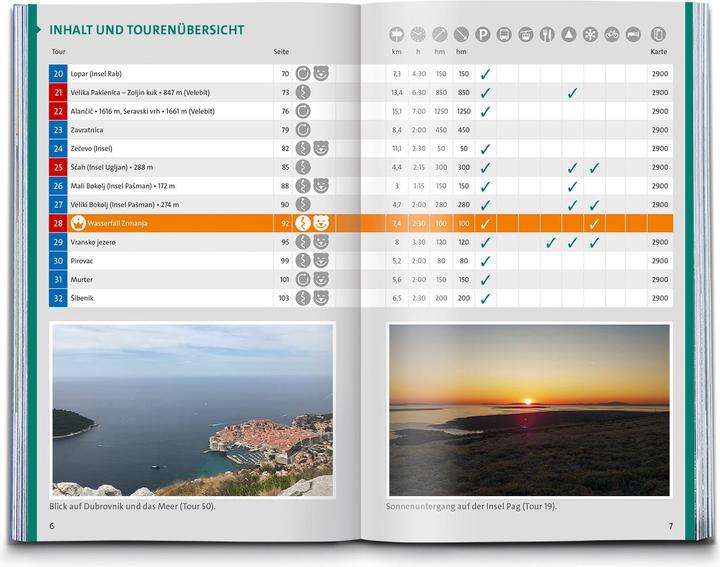This screenshot has width=720, height=567.
Task: Open the Veliki Bokolj (Insel Pašman) entry
Action: coord(124,205)
